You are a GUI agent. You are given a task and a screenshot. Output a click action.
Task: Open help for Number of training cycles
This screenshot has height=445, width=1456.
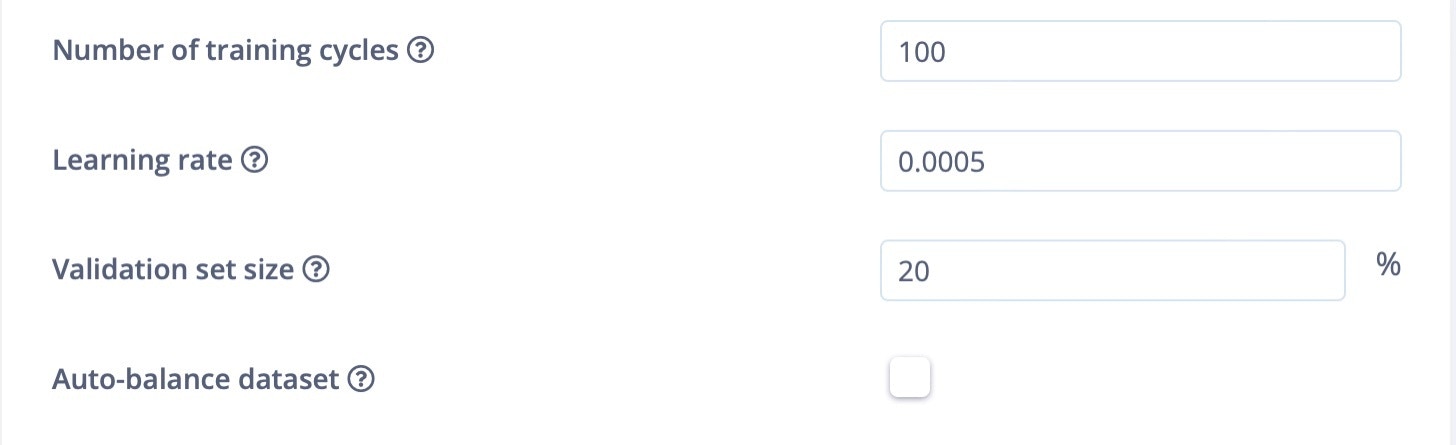420,51
